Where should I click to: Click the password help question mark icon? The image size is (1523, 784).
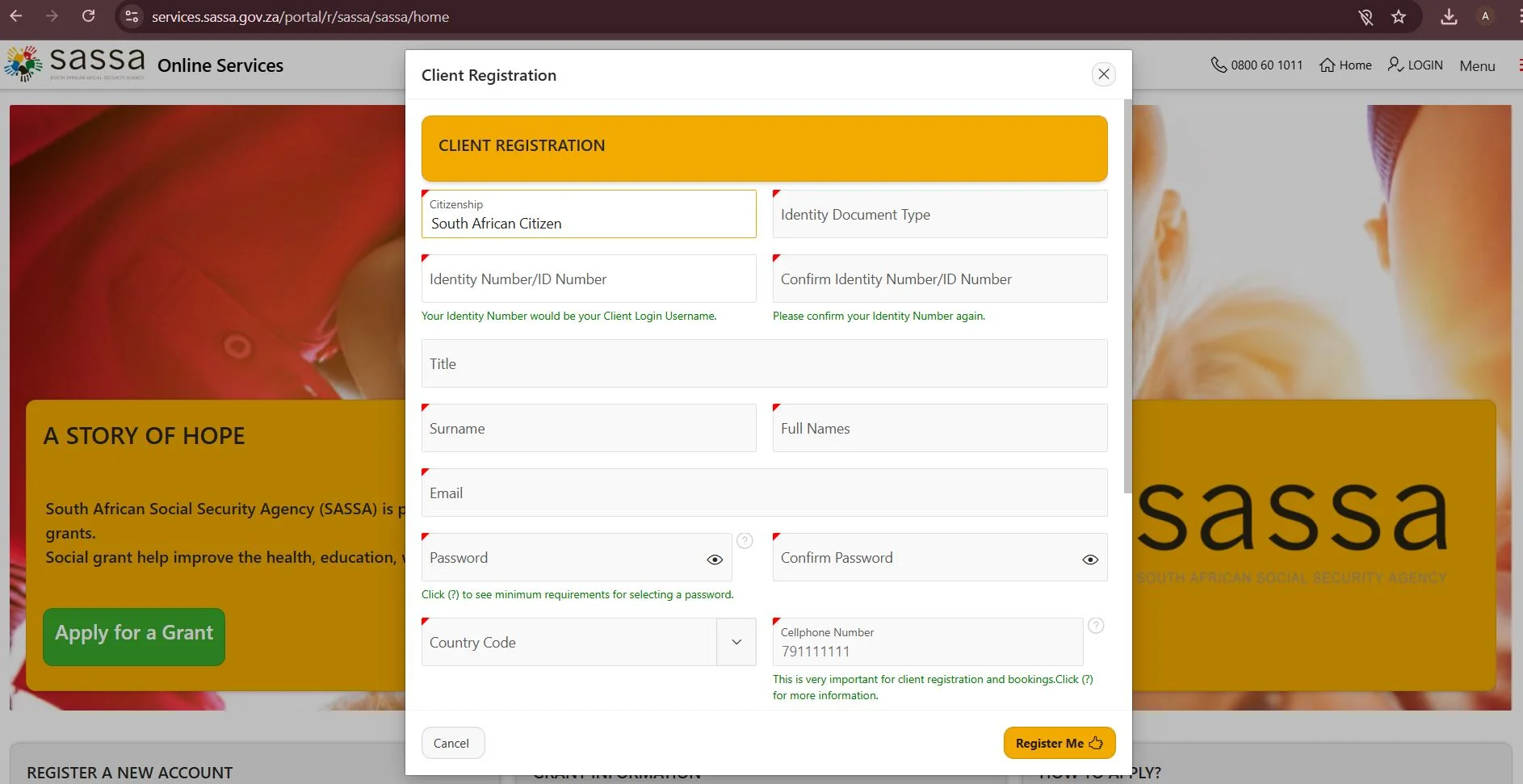[x=745, y=541]
